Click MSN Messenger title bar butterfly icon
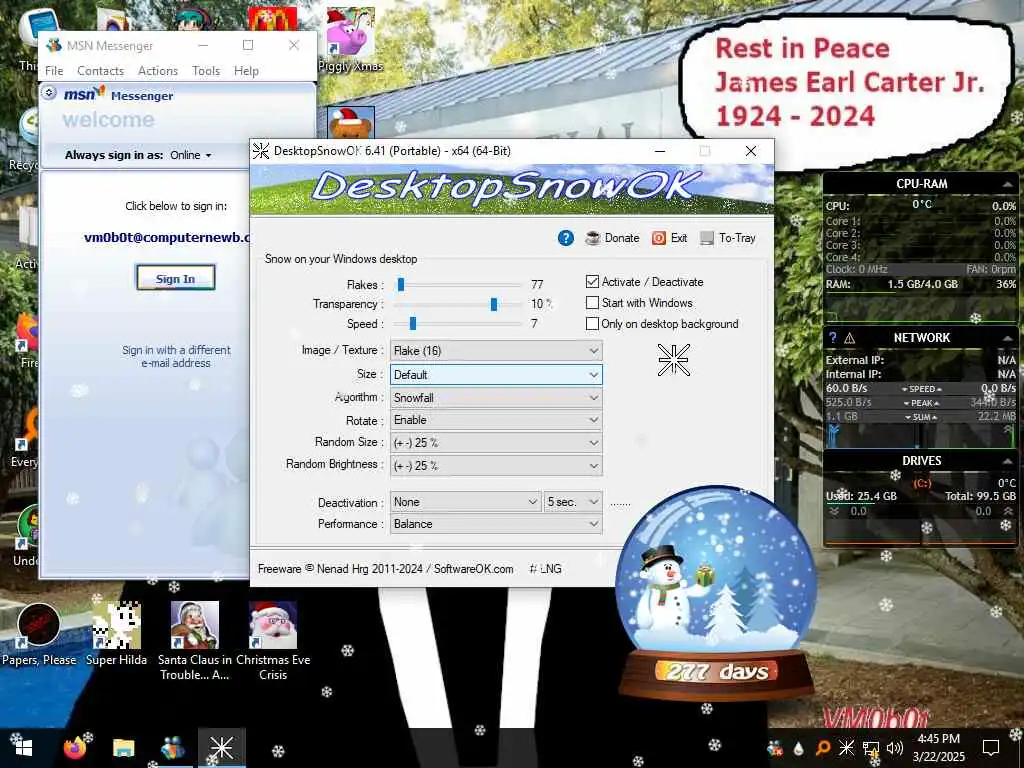 tap(54, 45)
